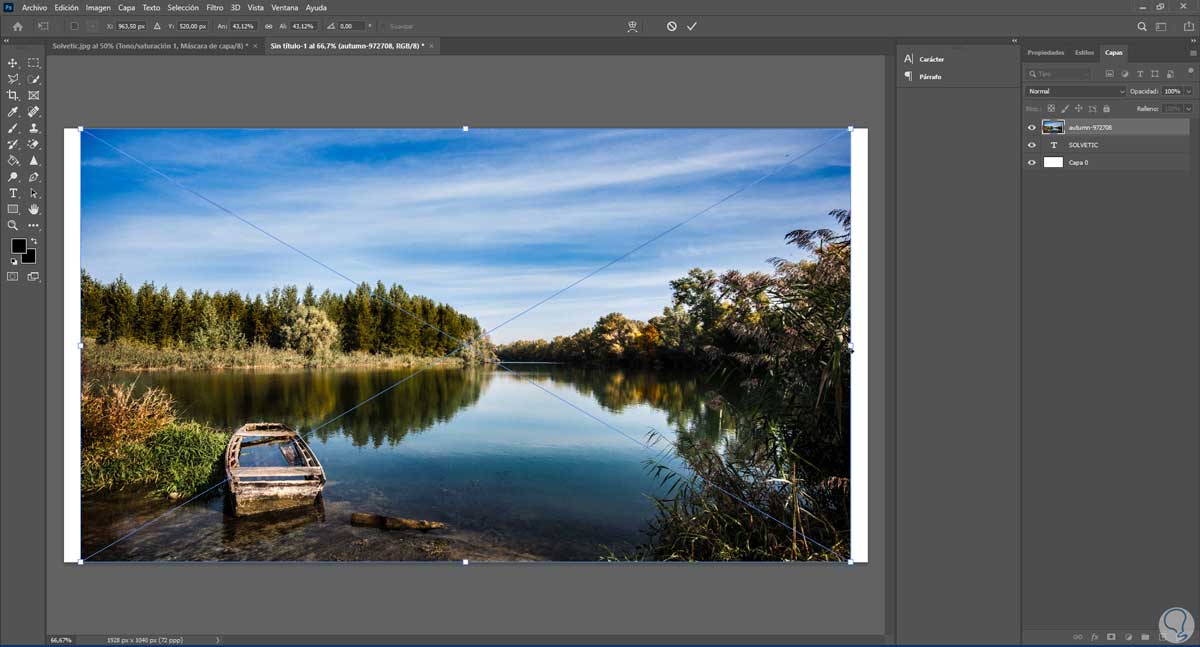Reset to default foreground and background colors
Image resolution: width=1200 pixels, height=647 pixels.
[14, 261]
